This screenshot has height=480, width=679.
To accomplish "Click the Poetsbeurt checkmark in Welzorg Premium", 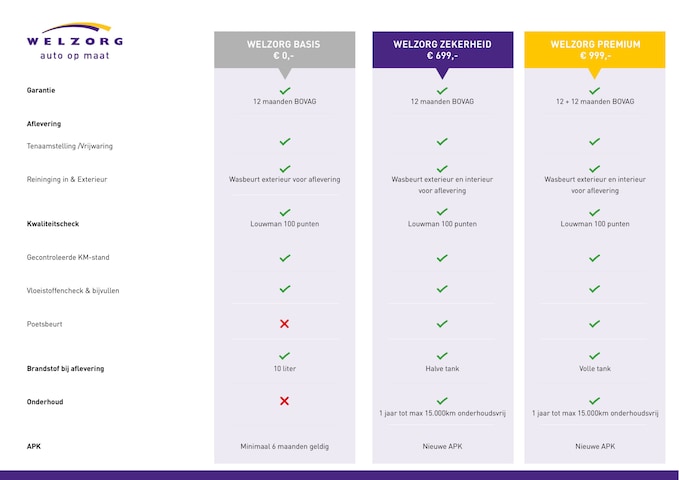I will coord(594,324).
